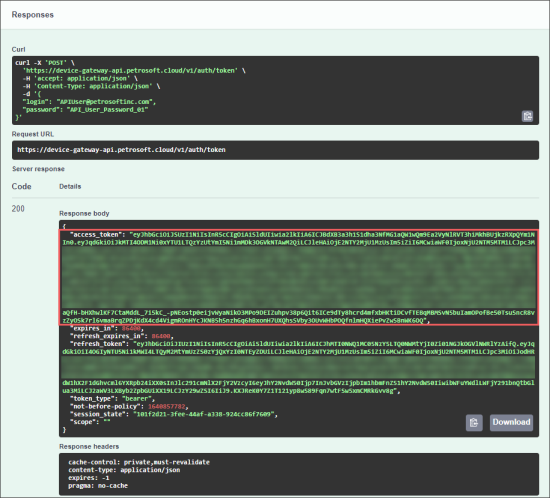
Task: Click the 'Content-Type: application/json' curl line
Action: point(91,86)
